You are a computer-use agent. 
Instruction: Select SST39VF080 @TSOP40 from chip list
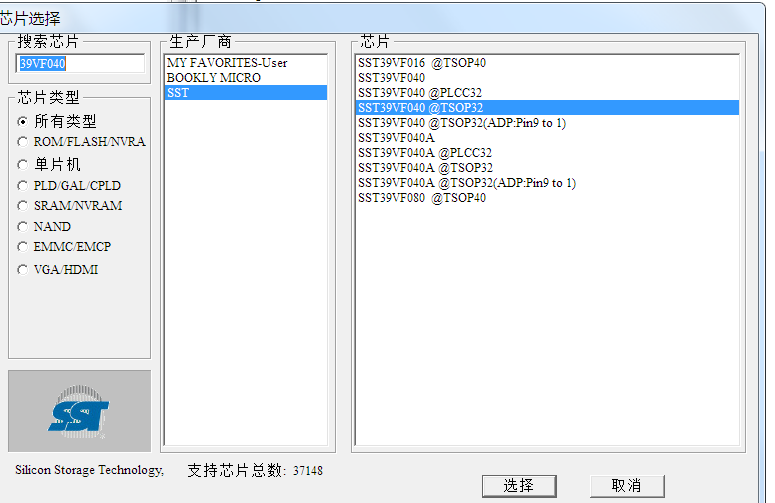(x=422, y=198)
